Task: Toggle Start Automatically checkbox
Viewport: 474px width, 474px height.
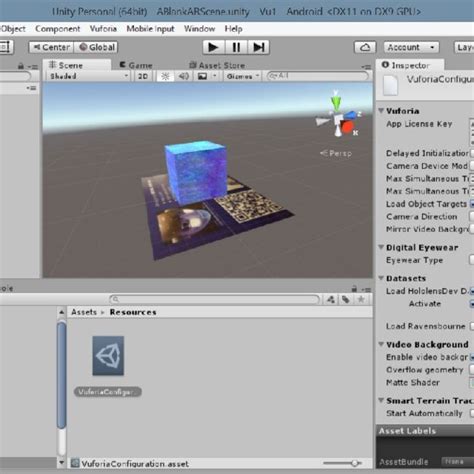Action: 472,413
